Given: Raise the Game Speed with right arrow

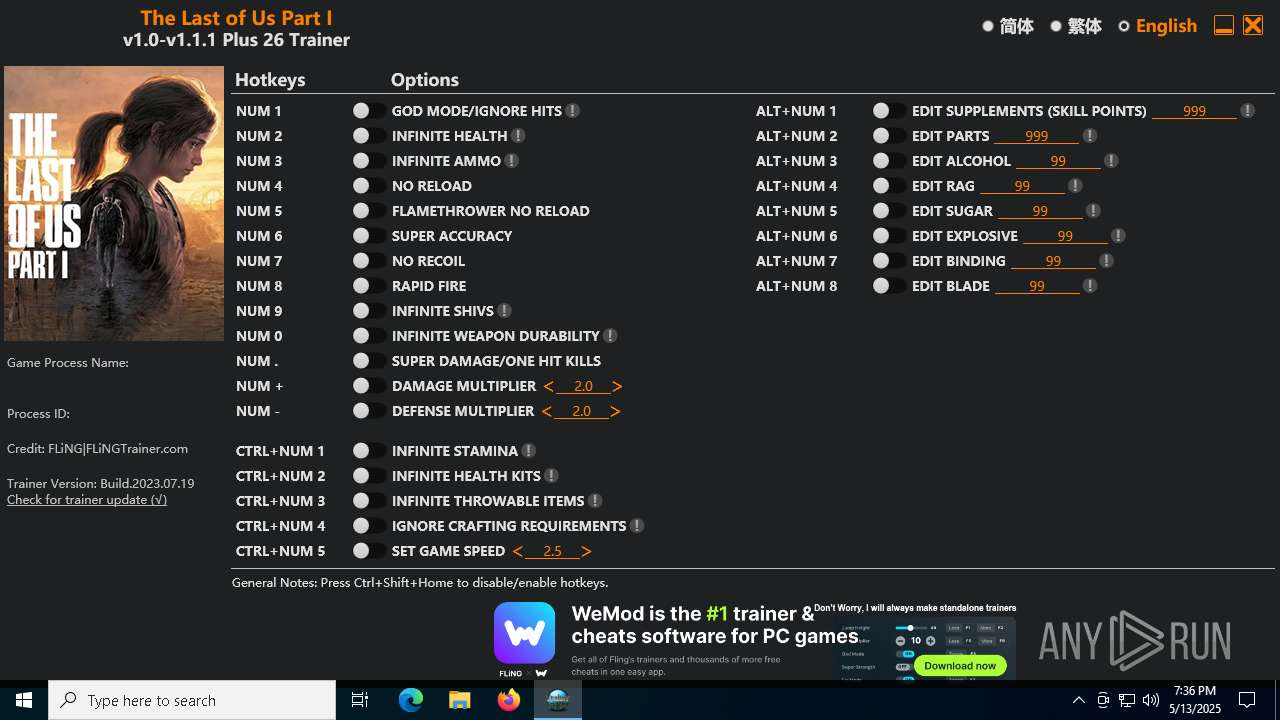Looking at the screenshot, I should click(586, 551).
